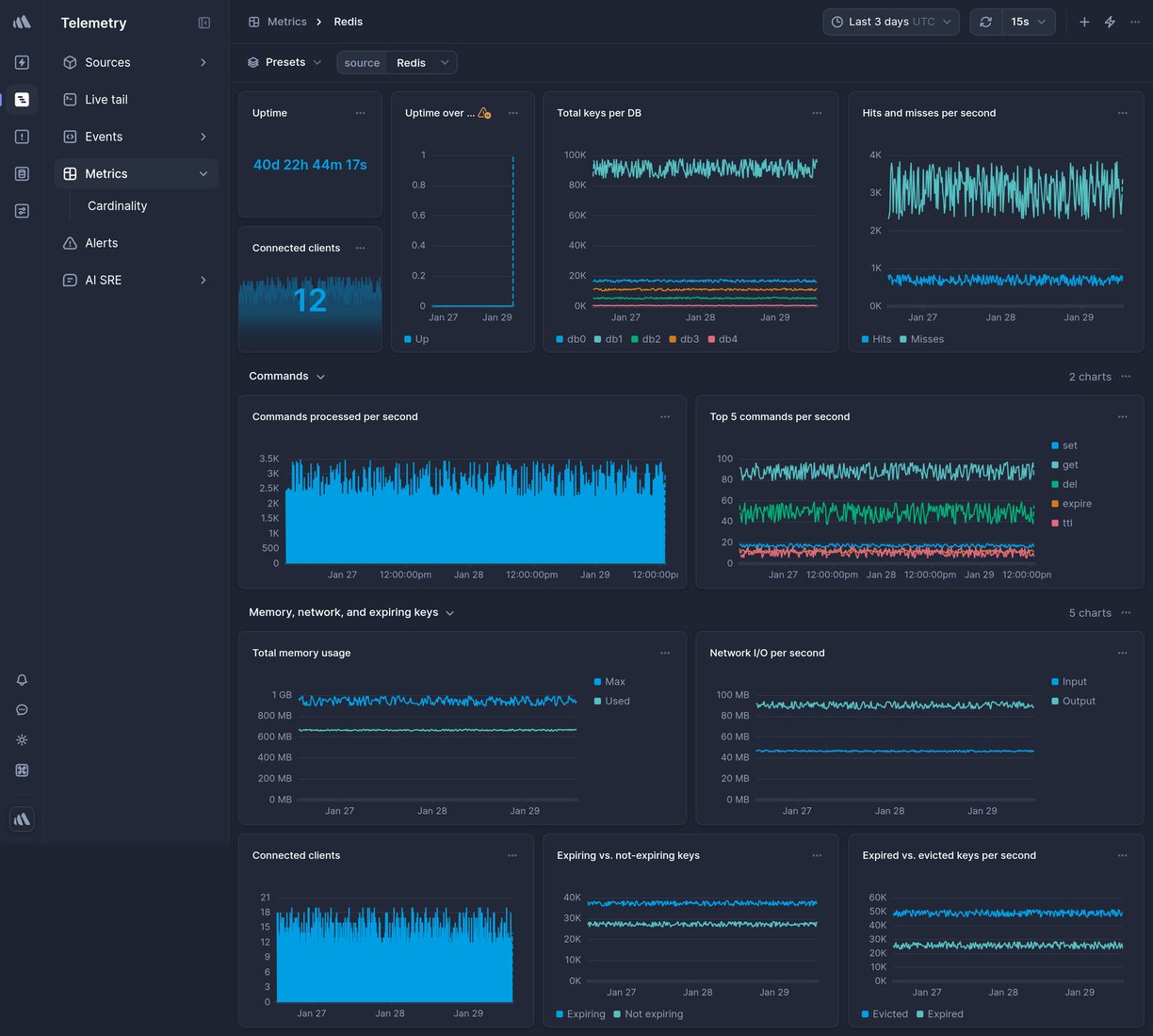Open the notifications bell icon
1153x1036 pixels.
(x=22, y=679)
